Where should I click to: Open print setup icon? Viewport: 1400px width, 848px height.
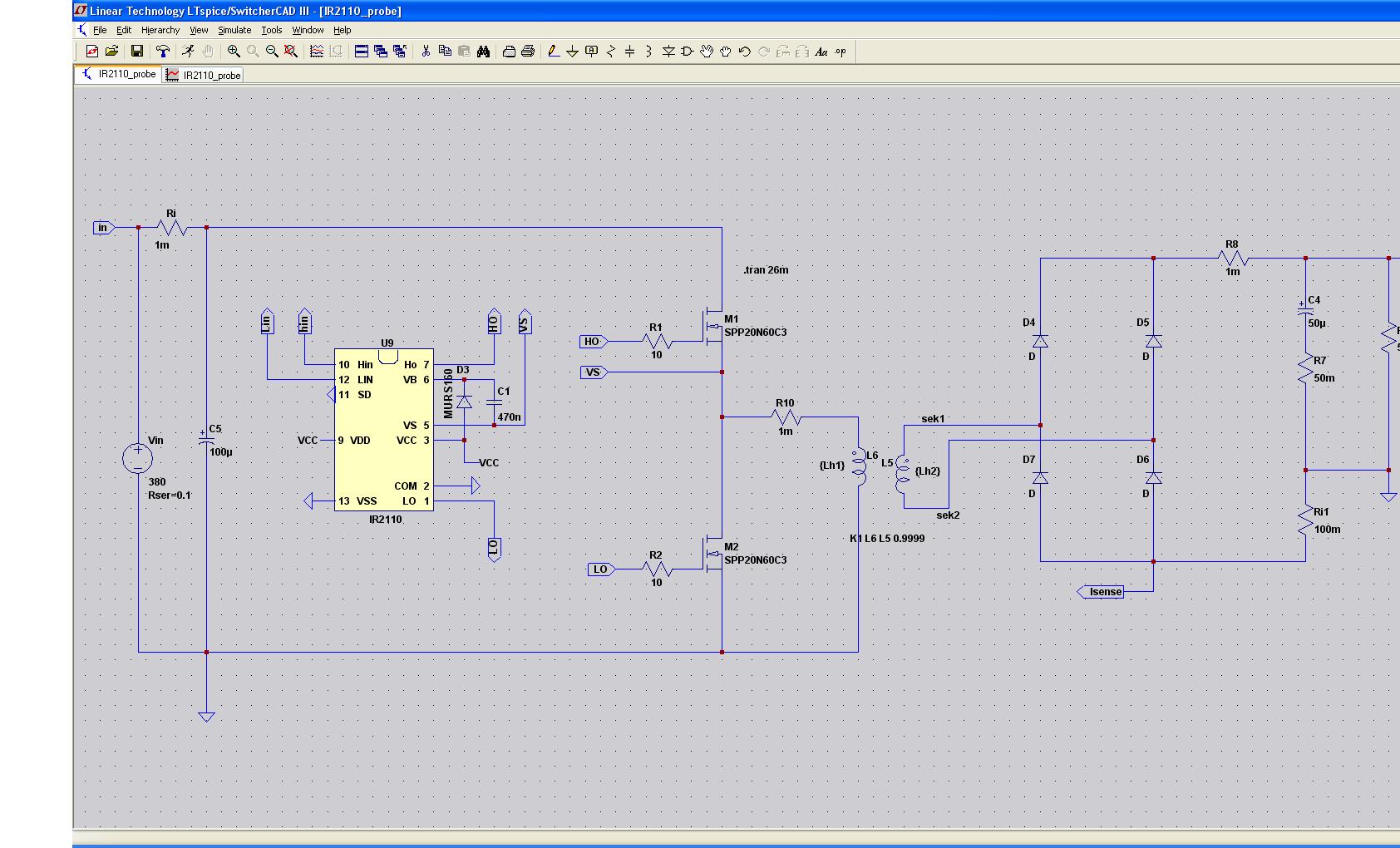pos(509,52)
